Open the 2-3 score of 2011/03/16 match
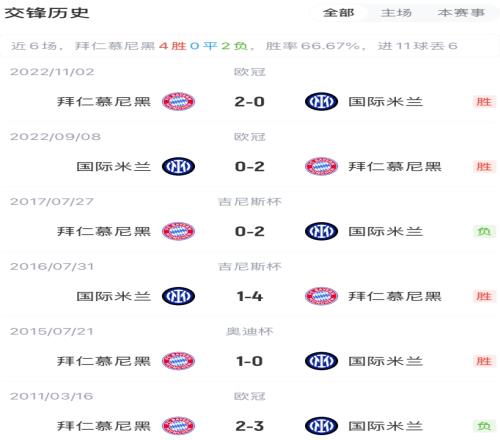 pos(250,426)
